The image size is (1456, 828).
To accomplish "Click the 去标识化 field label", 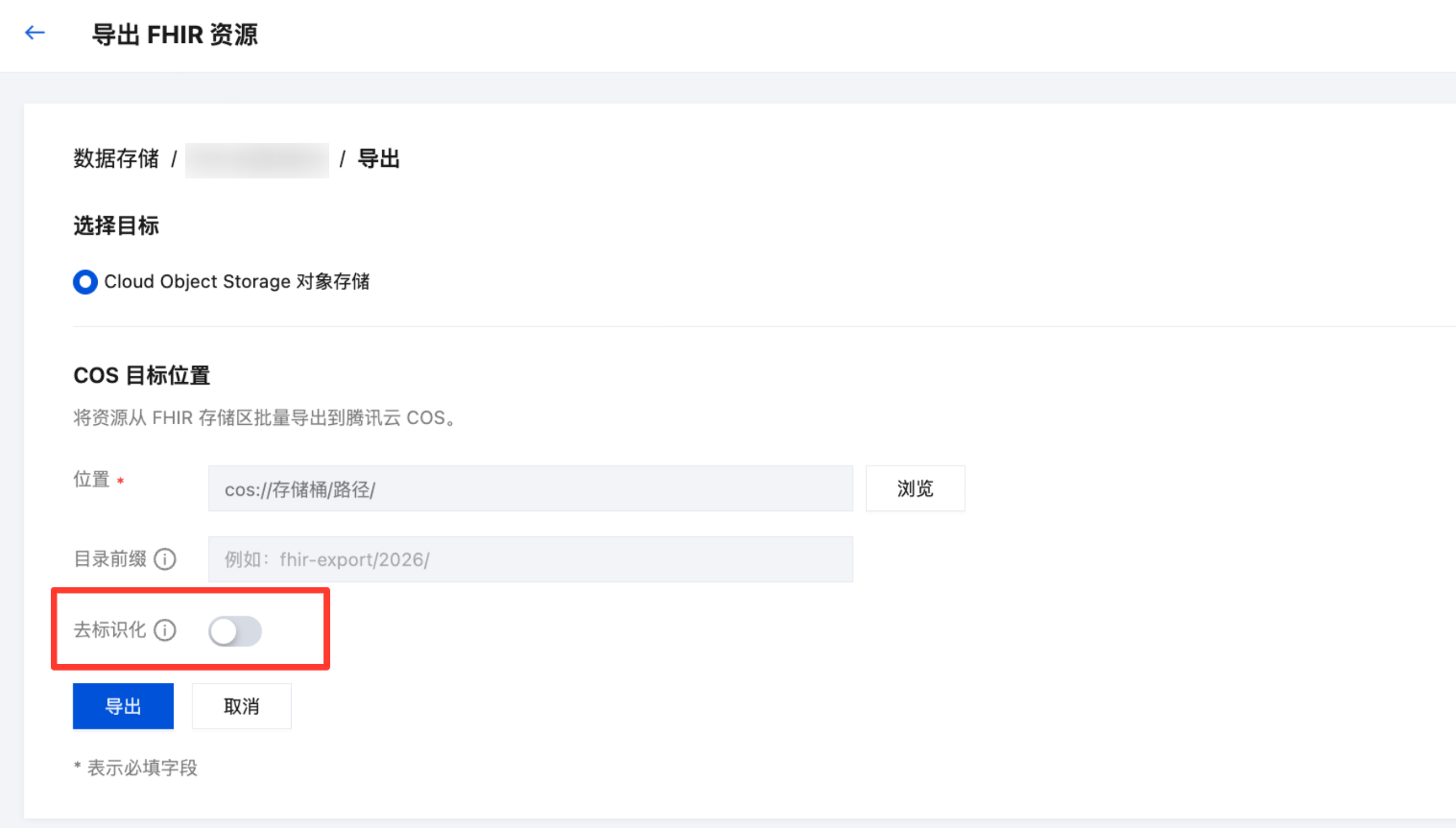I will tap(110, 630).
